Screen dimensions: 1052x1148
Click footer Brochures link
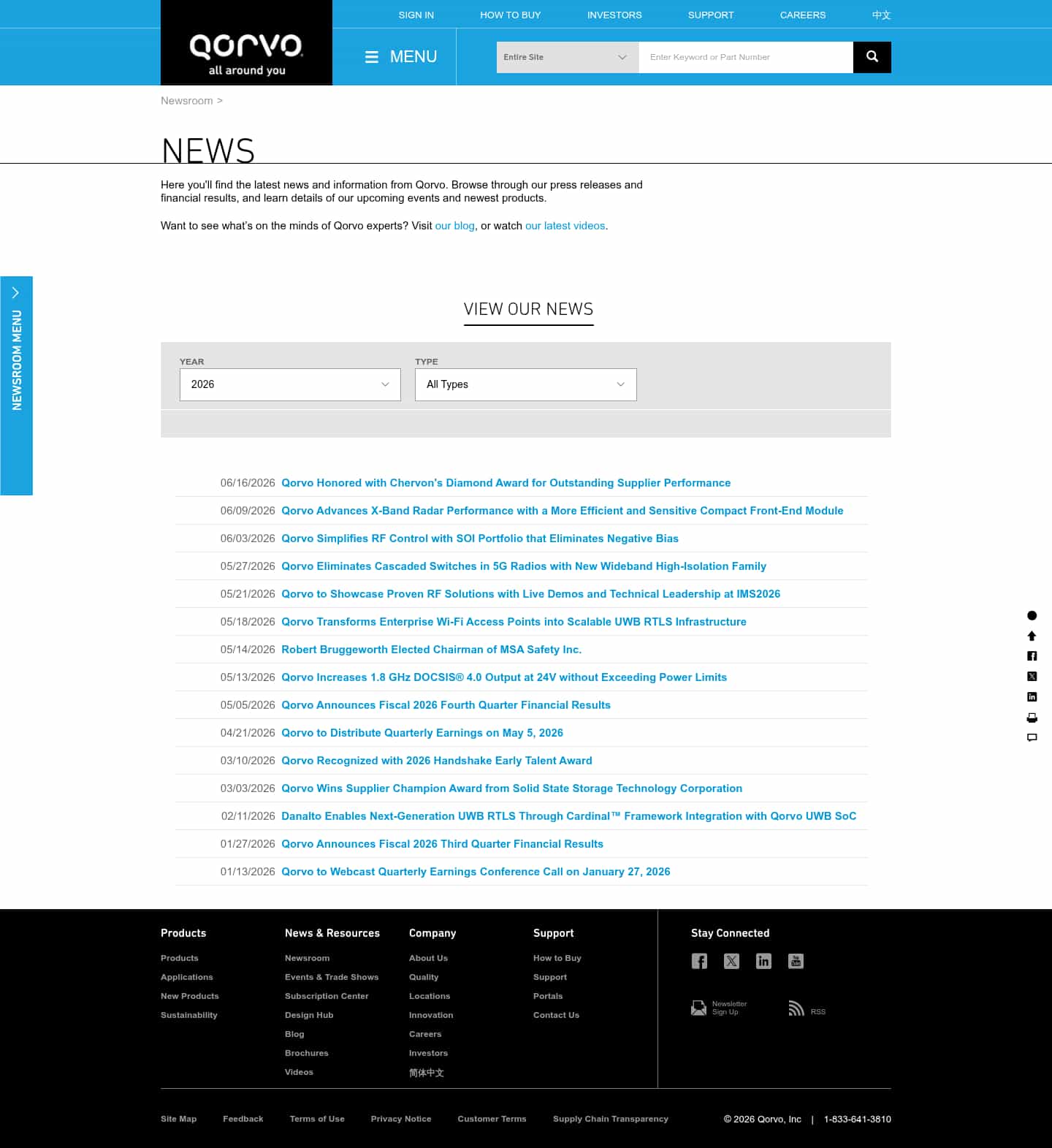click(307, 1053)
